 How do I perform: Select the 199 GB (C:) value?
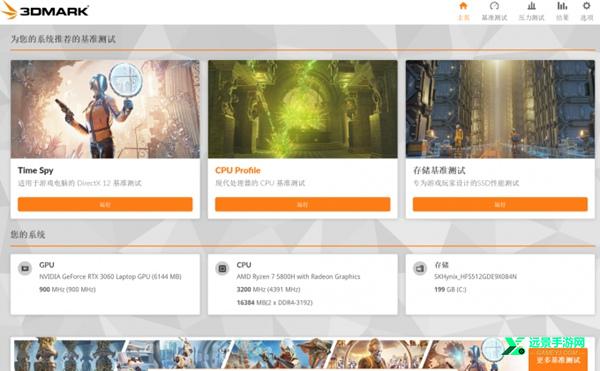450,290
